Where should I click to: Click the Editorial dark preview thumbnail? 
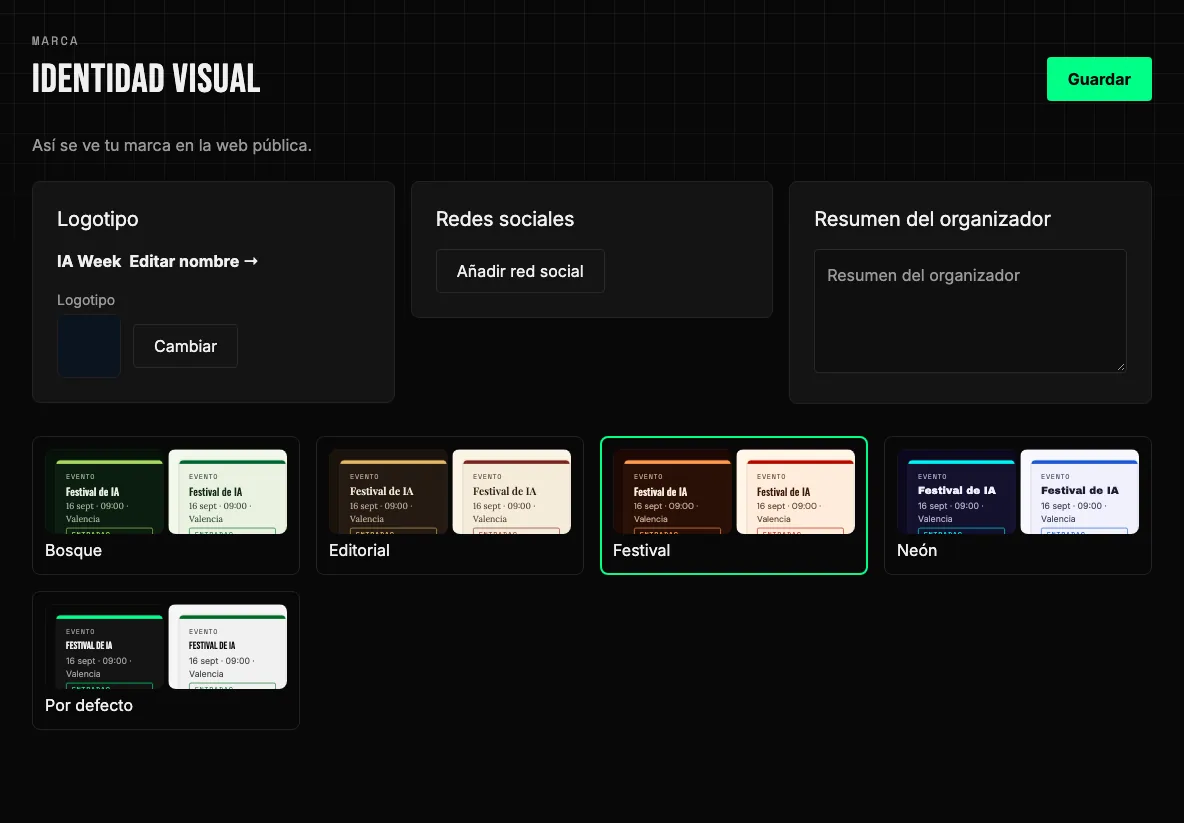click(388, 492)
